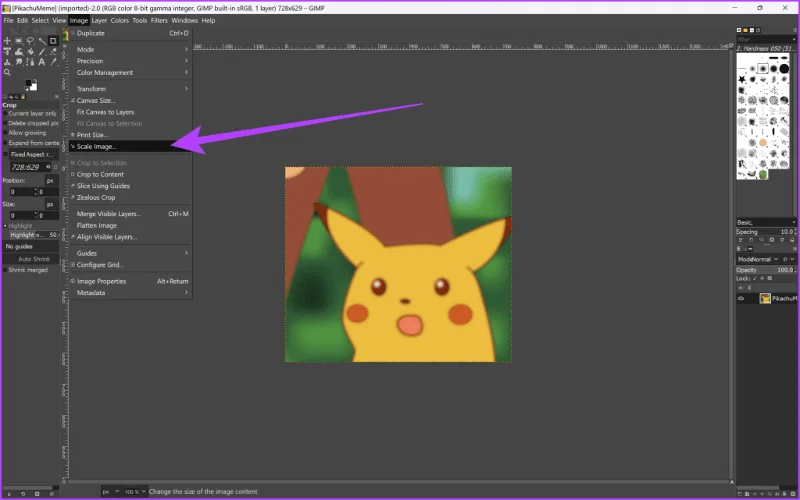Select the Eraser tool
The image size is (800, 500).
point(53,52)
